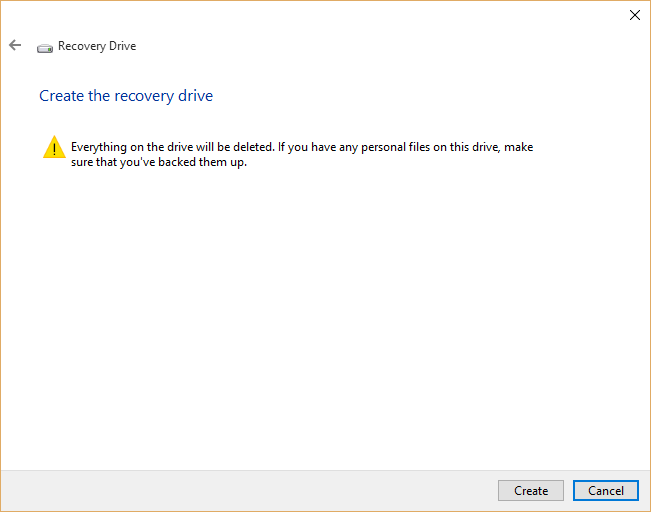
Task: Click the word "Drive" in the window title
Action: point(120,46)
